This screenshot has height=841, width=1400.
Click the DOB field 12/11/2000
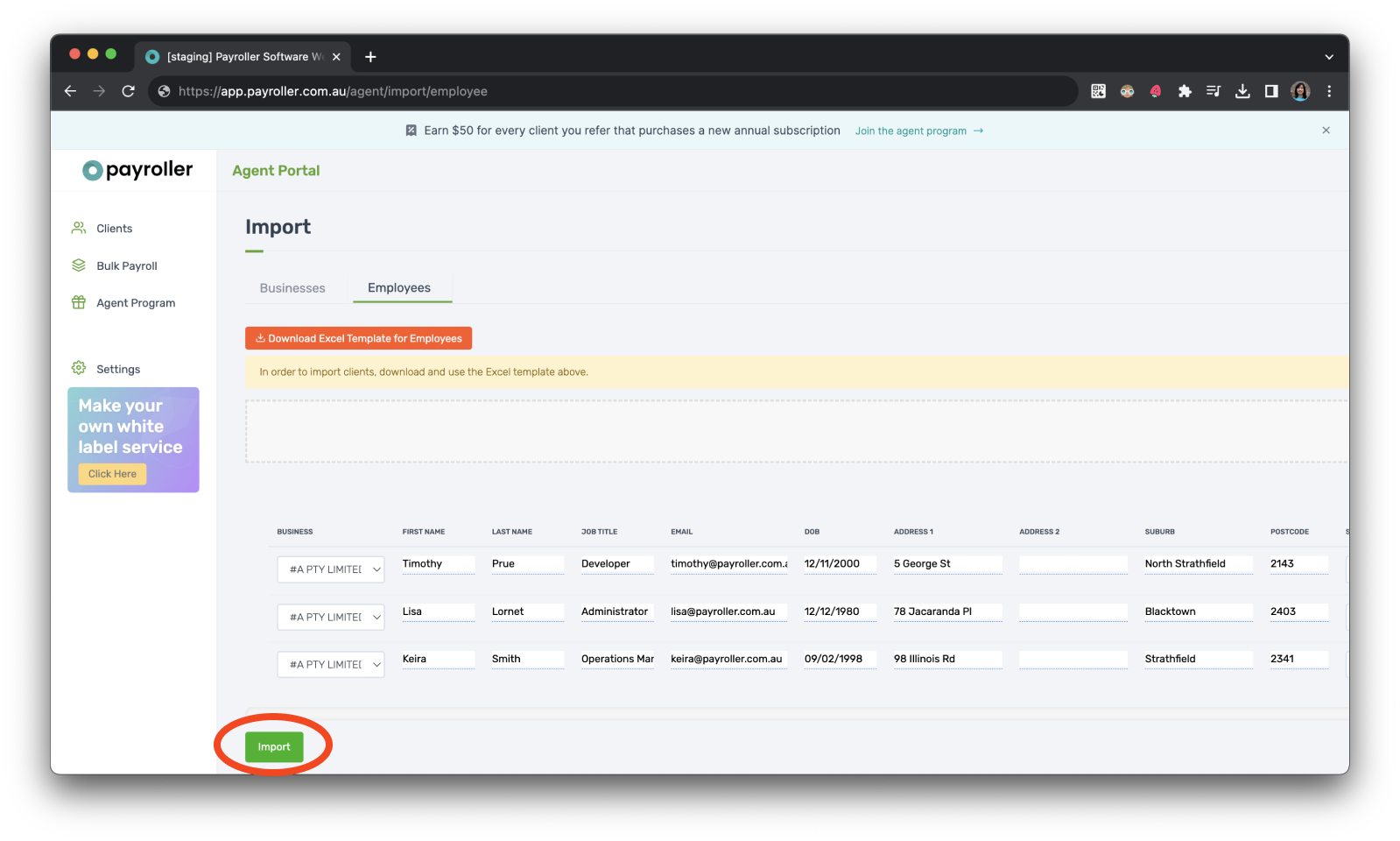click(x=840, y=564)
